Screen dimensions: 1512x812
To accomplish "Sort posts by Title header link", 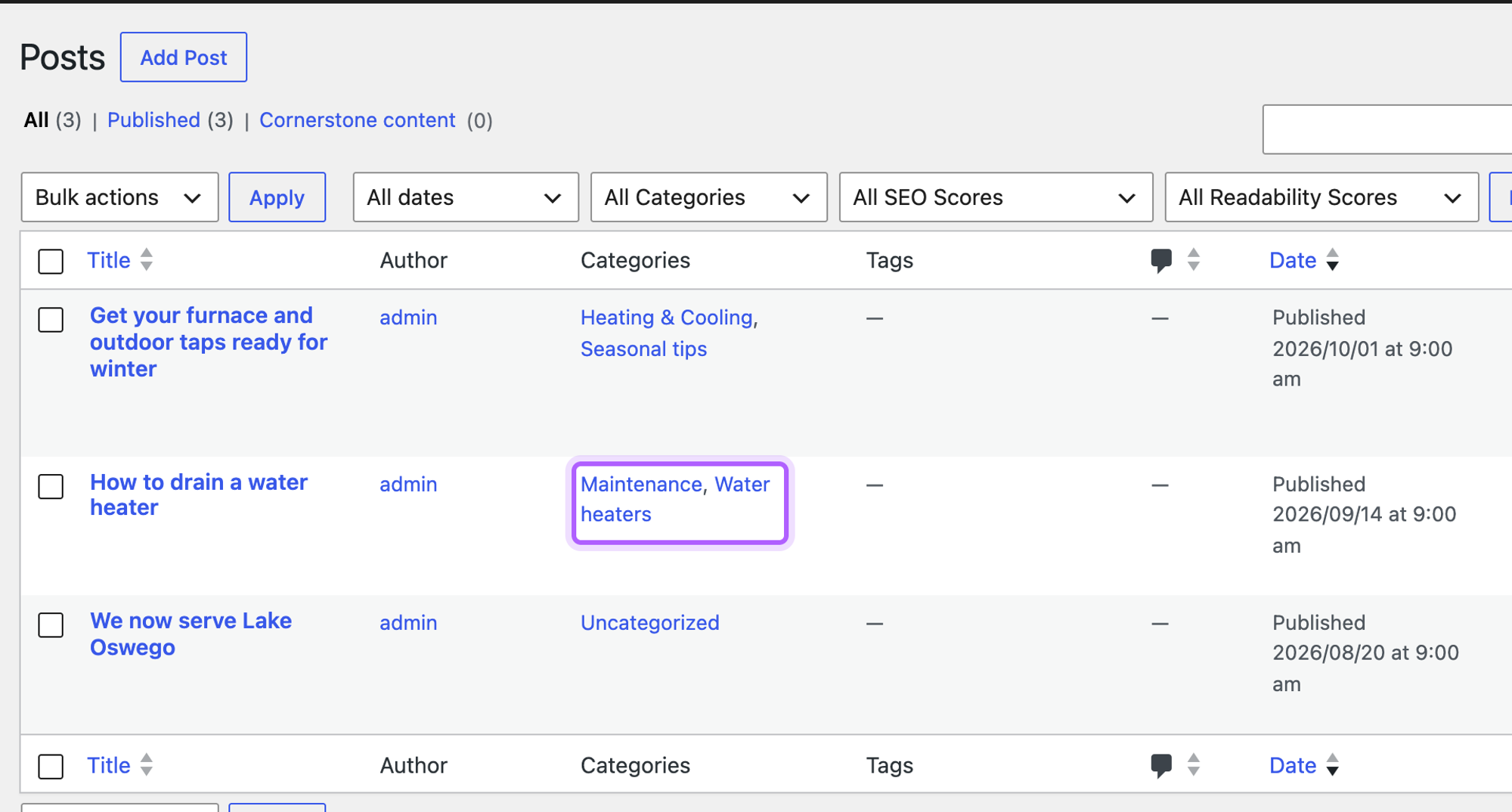I will pos(109,260).
